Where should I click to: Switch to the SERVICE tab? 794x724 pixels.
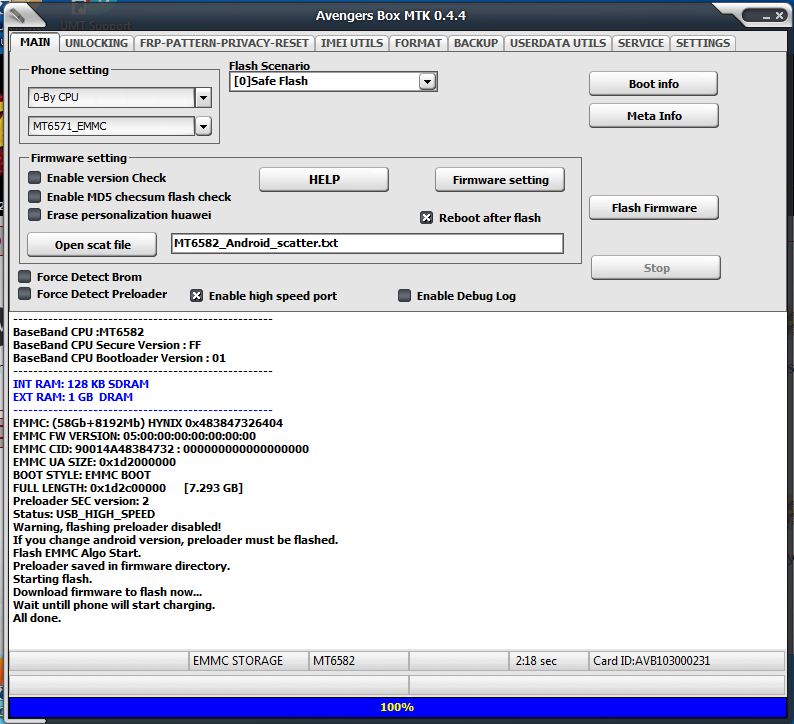click(641, 43)
